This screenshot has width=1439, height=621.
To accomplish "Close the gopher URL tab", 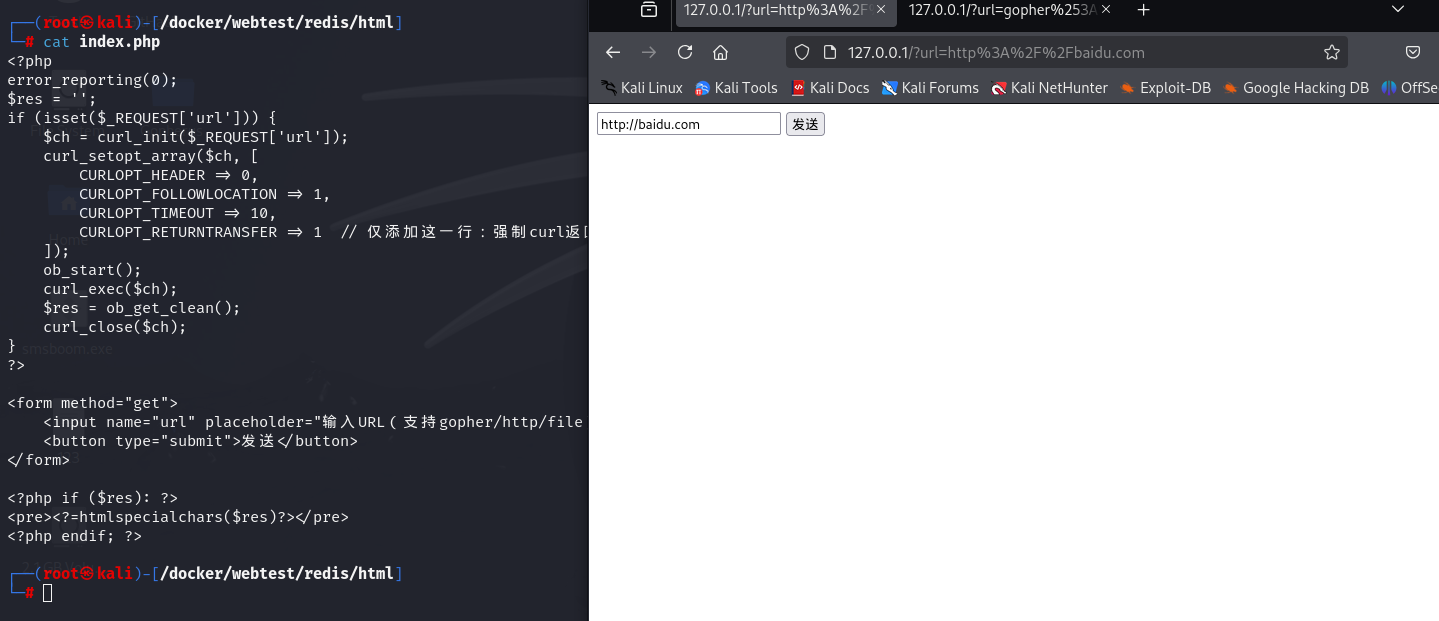I will coord(1105,10).
